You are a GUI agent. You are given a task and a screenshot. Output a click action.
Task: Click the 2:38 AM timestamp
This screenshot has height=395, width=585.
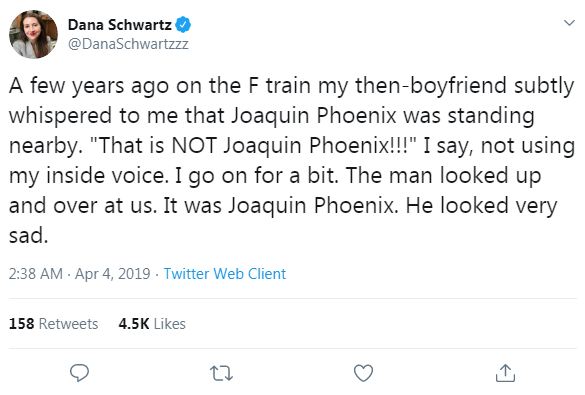click(36, 274)
